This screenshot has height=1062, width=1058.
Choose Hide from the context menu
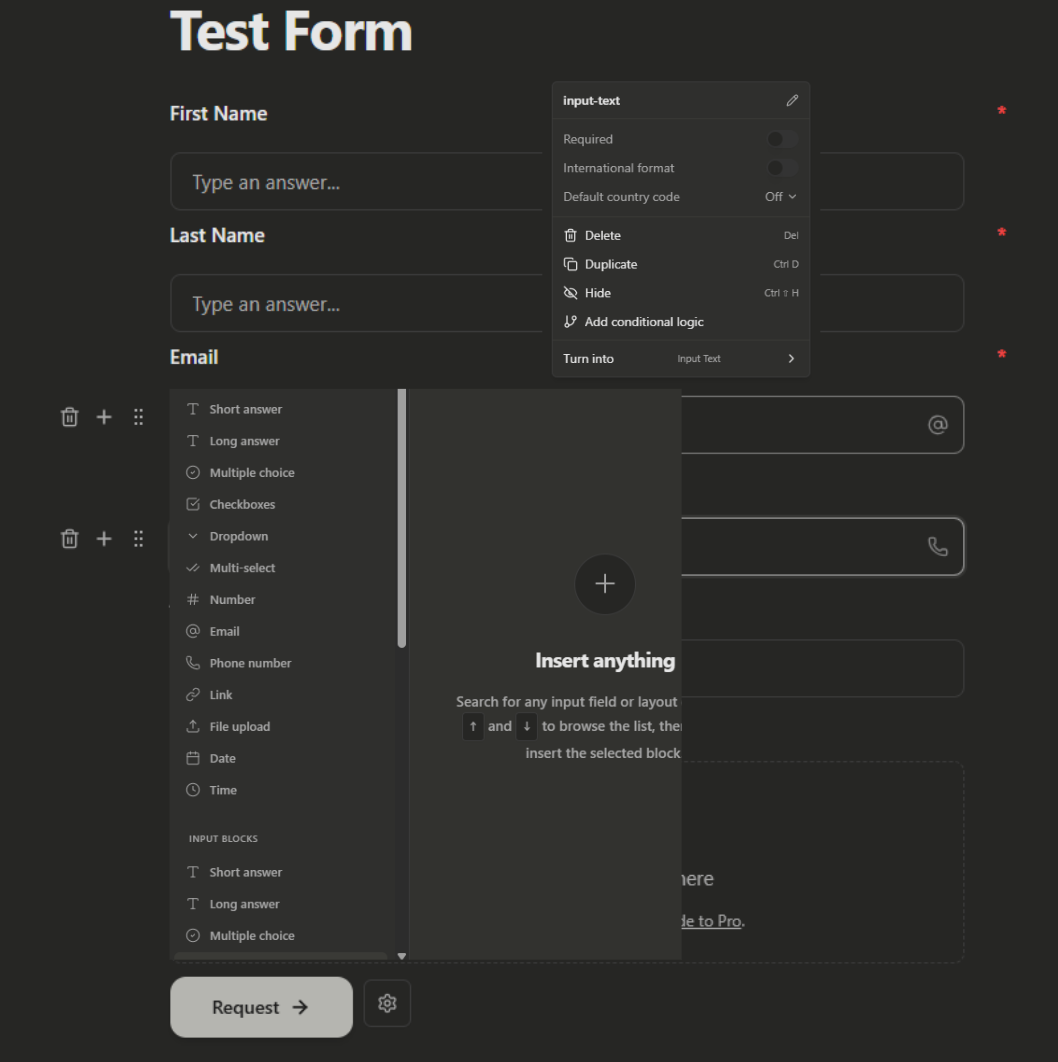tap(599, 293)
